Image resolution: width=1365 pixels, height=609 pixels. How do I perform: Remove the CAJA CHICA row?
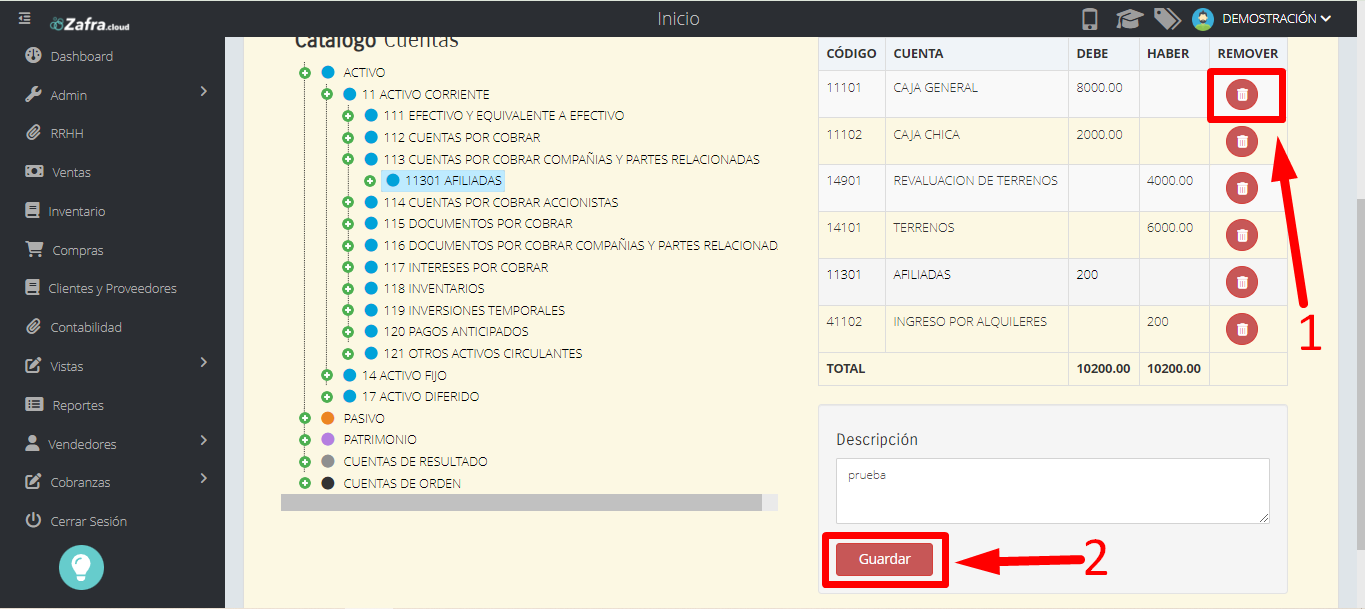coord(1242,142)
